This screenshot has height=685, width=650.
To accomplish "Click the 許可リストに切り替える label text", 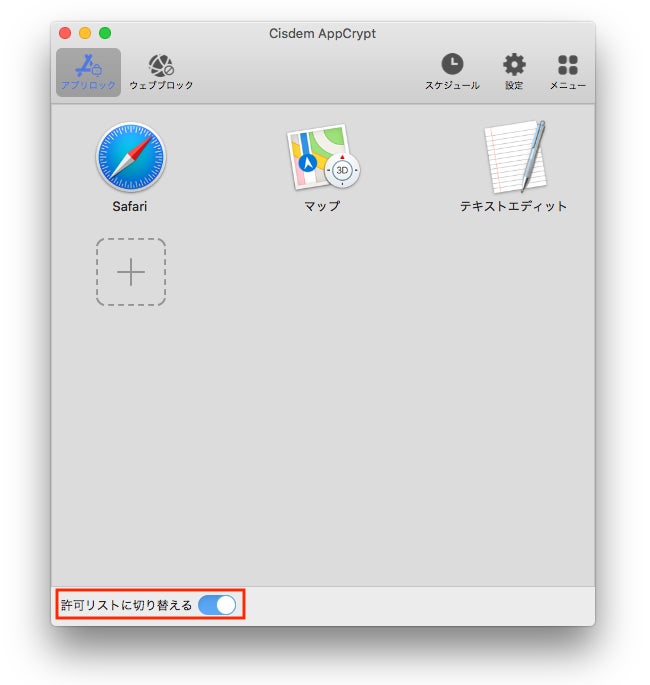I will (x=126, y=605).
